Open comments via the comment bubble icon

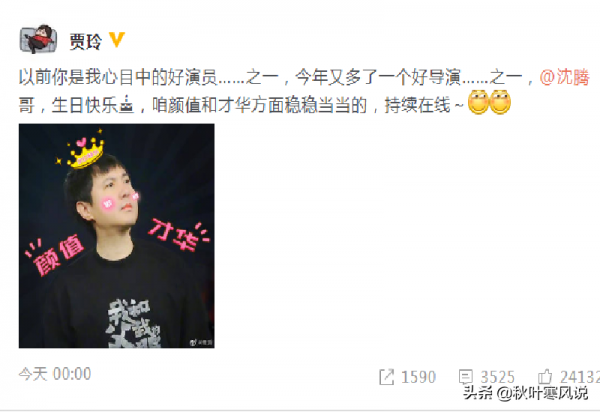[x=465, y=377]
